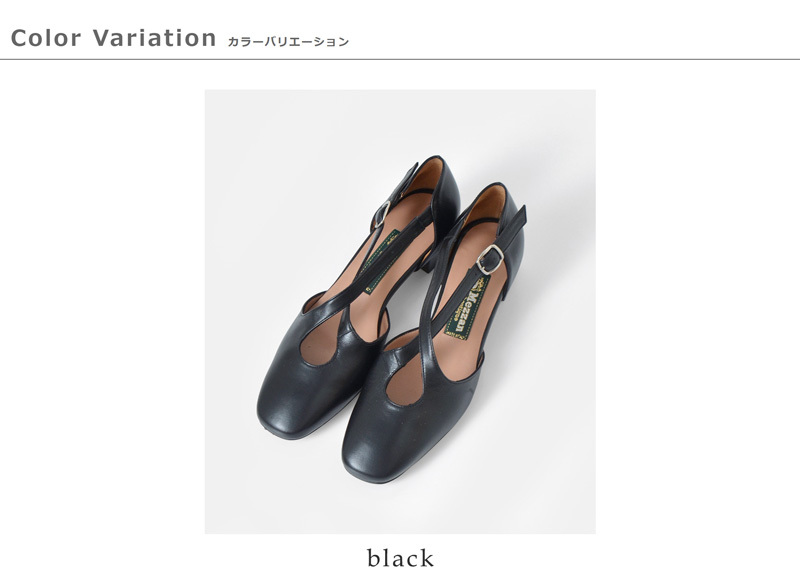Click the right shoe's silver buckle

click(490, 260)
